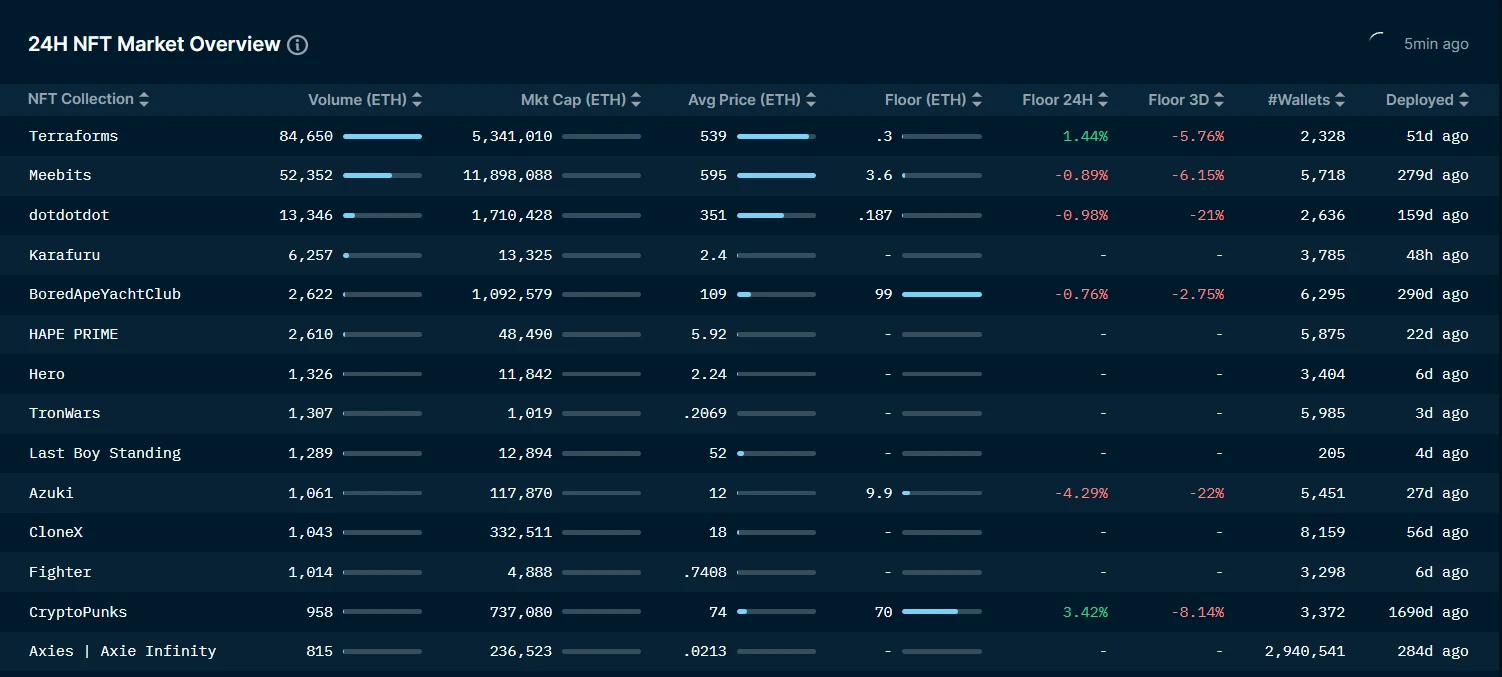Click the 5min ago timestamp

click(x=1436, y=44)
